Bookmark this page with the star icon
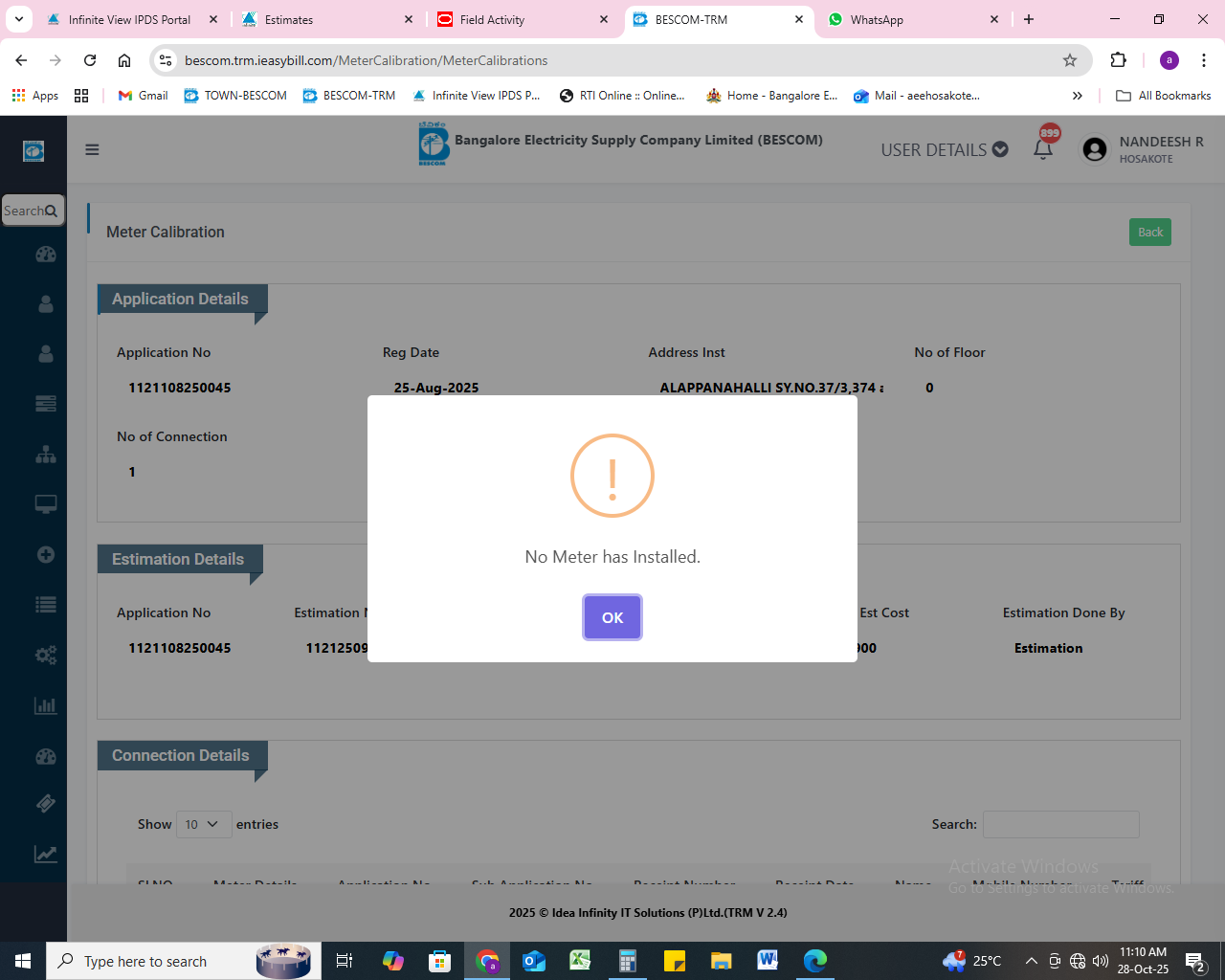1225x980 pixels. [1070, 60]
